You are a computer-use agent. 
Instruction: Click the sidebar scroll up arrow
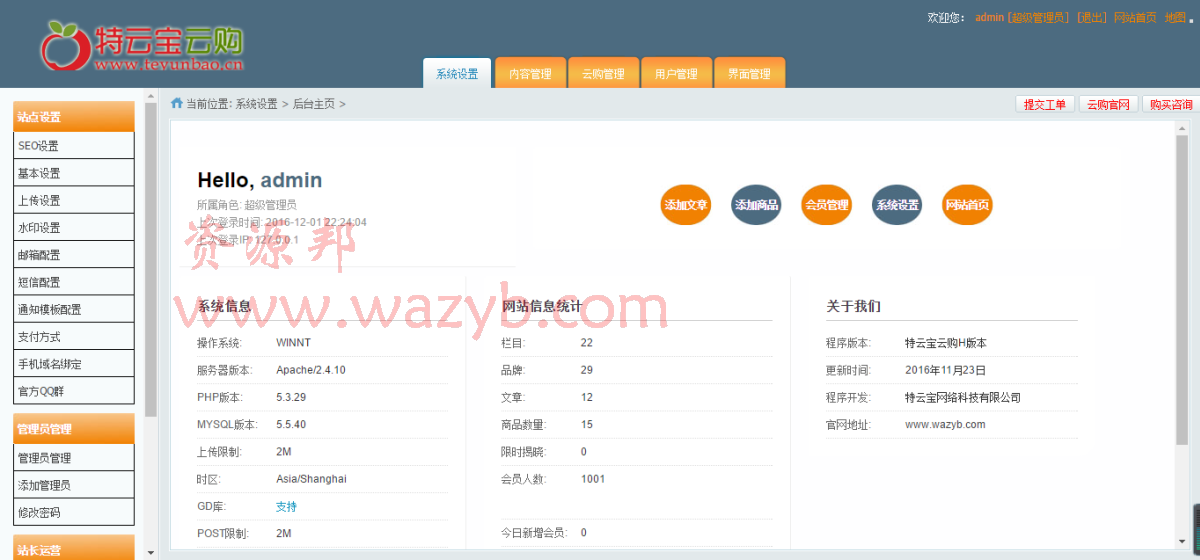[151, 96]
